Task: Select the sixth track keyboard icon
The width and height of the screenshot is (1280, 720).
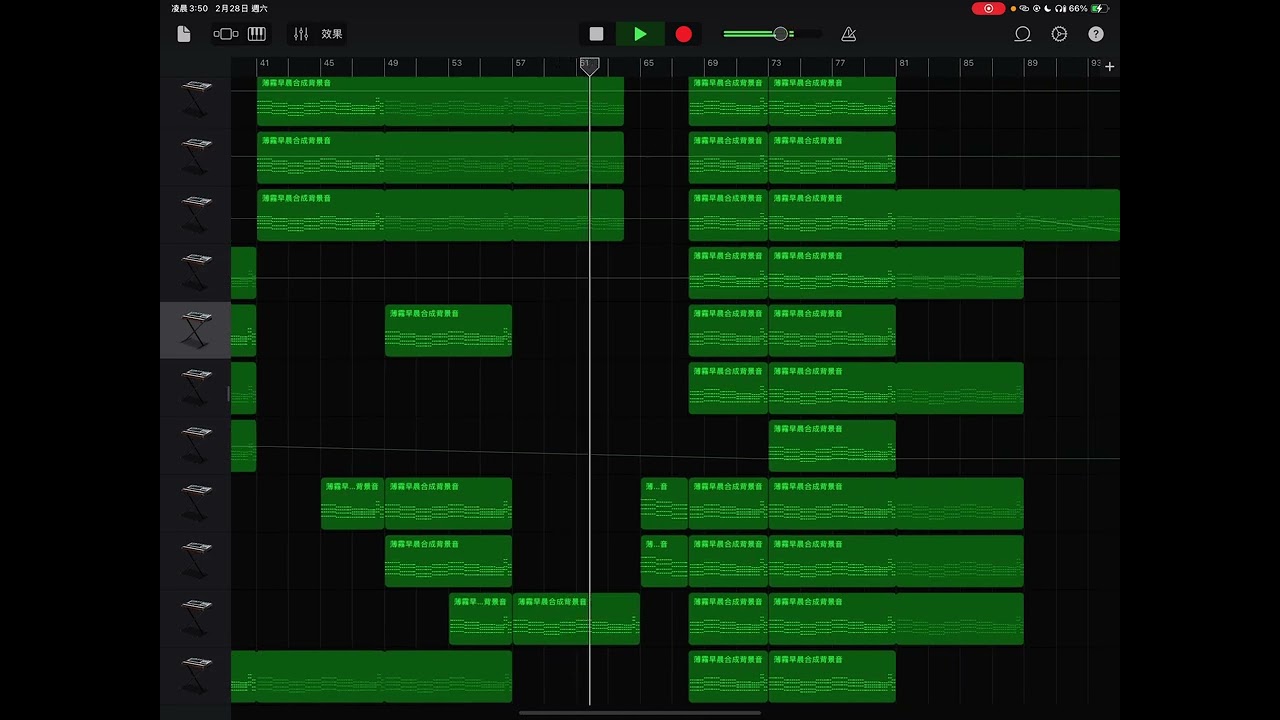Action: [x=196, y=388]
